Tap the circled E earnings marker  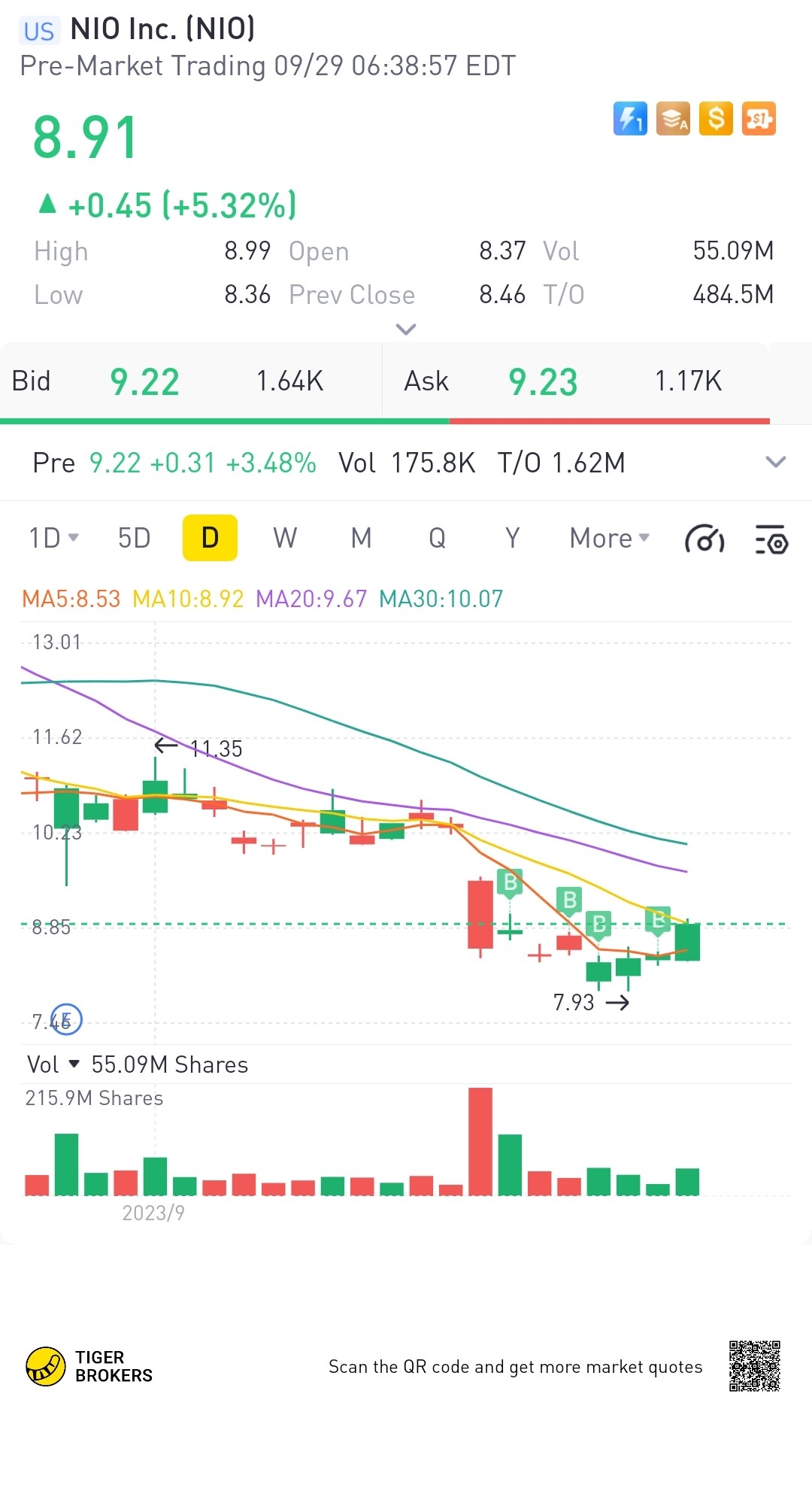point(67,1019)
